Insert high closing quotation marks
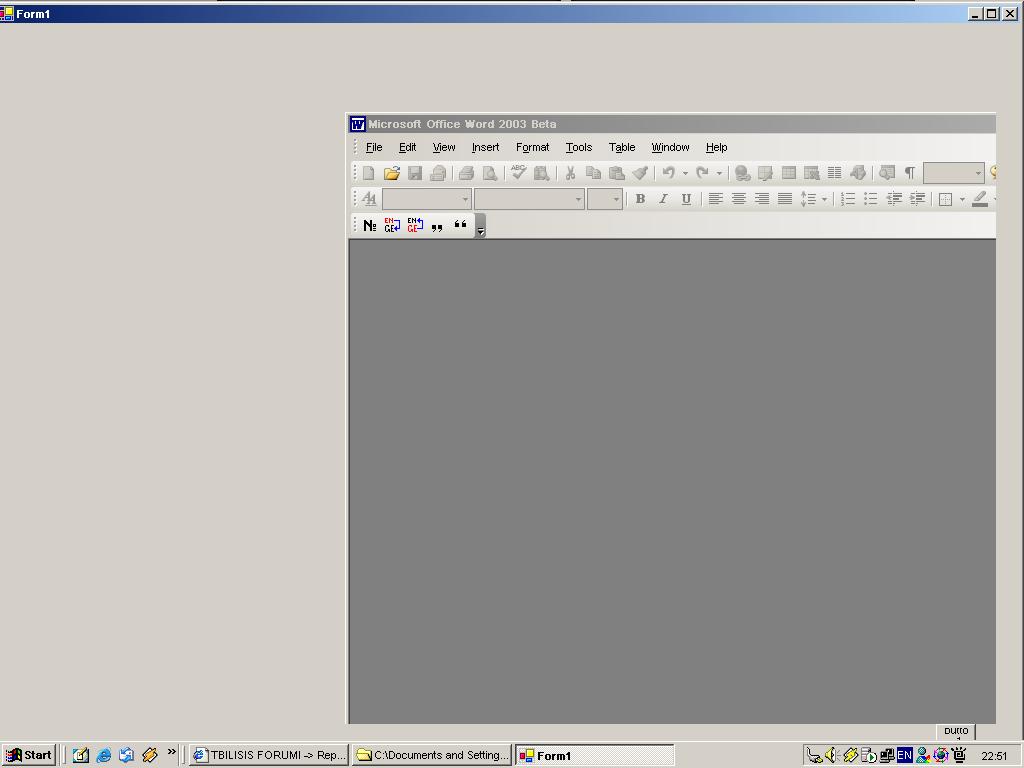Image resolution: width=1024 pixels, height=768 pixels. pos(460,225)
